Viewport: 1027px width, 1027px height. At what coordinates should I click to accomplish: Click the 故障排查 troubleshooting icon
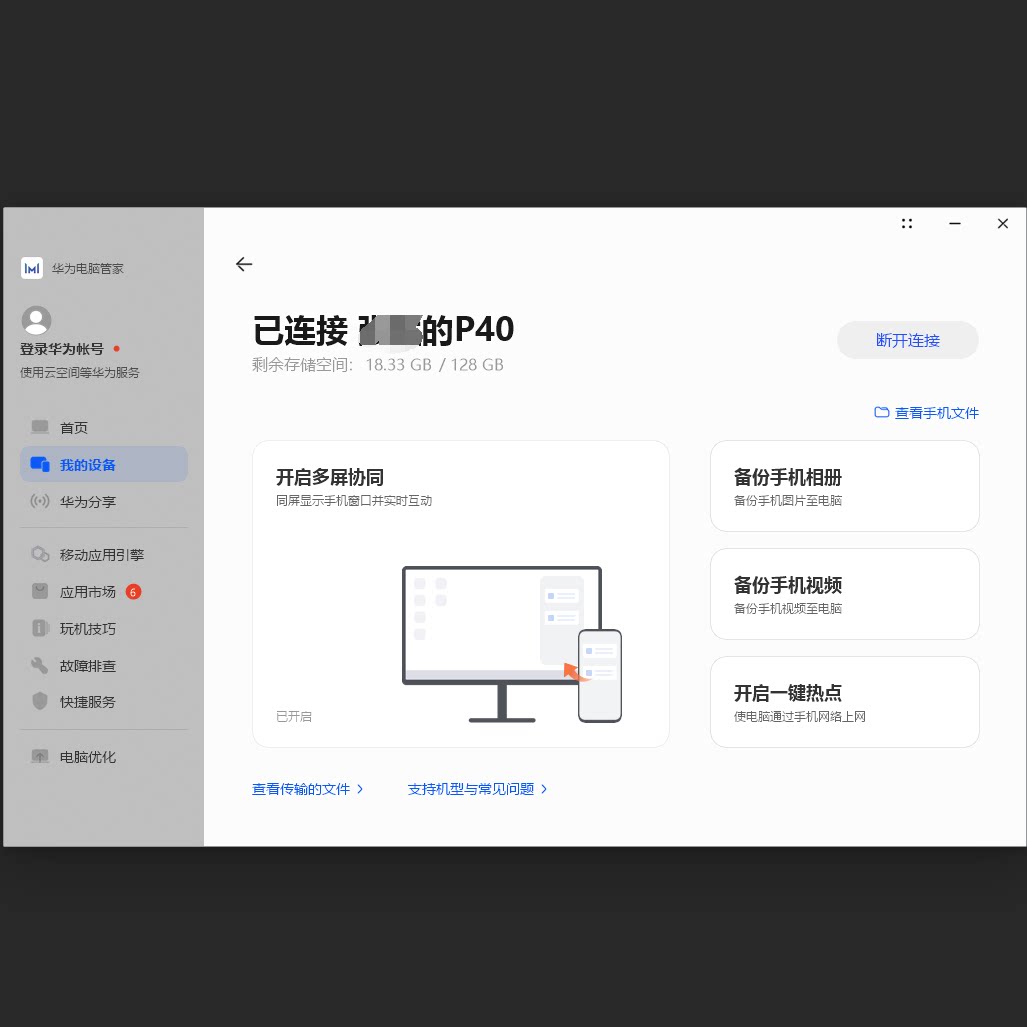point(40,665)
